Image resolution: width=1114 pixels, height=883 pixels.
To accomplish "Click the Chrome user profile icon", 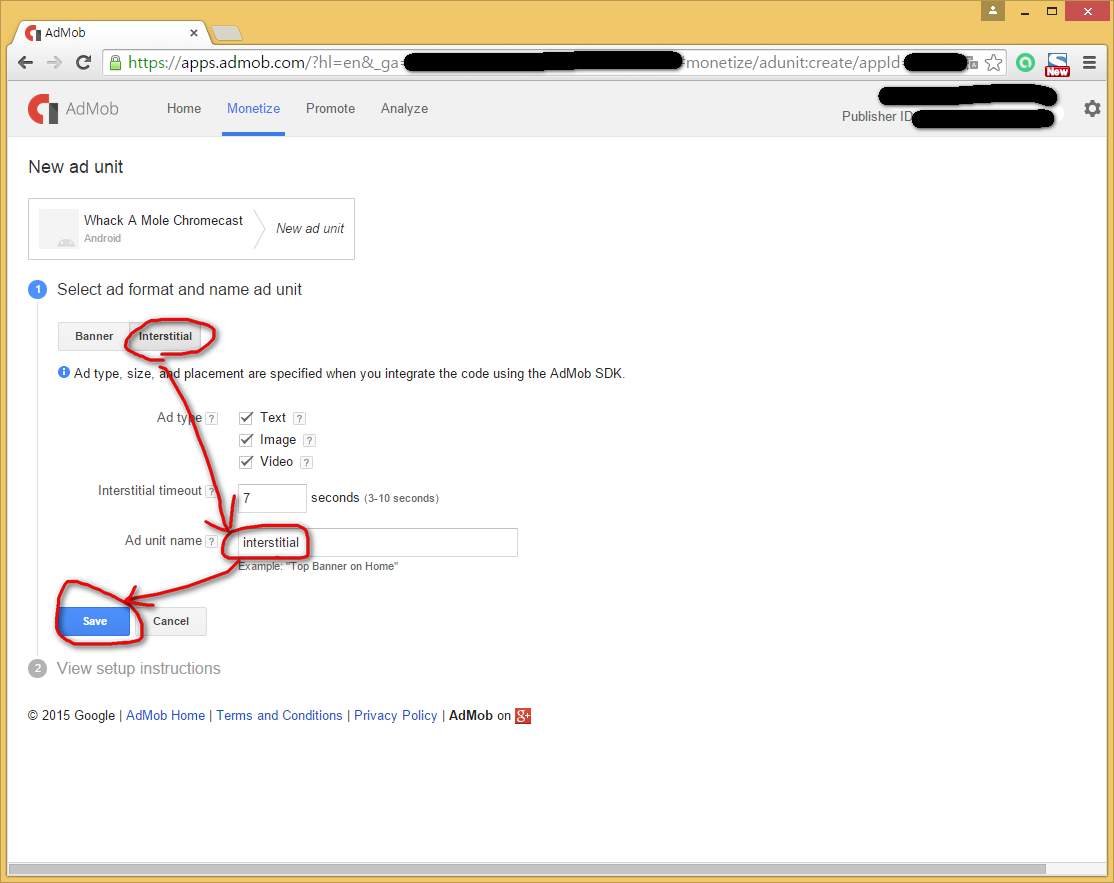I will click(993, 11).
